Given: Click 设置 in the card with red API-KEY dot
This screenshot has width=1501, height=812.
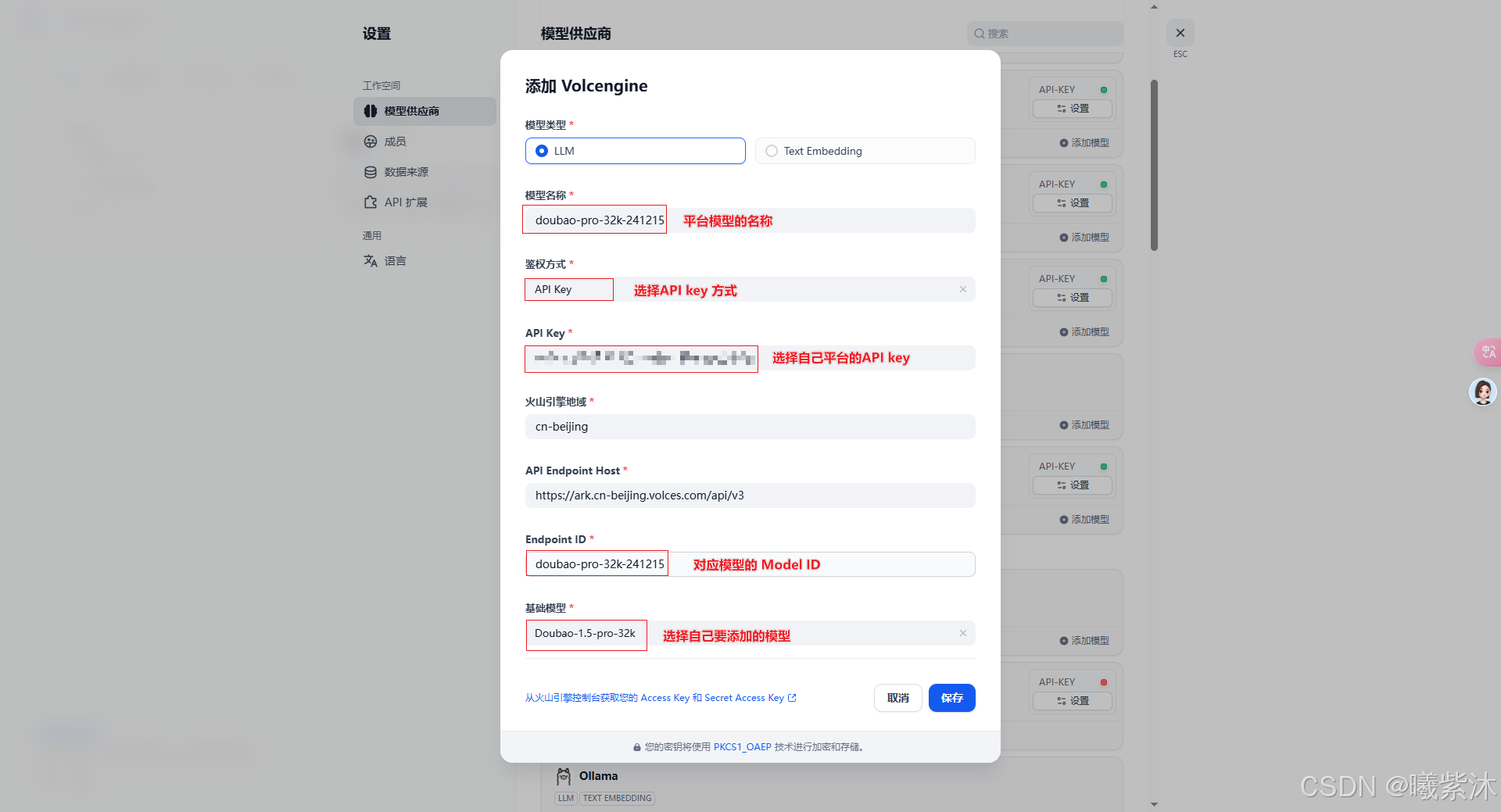Looking at the screenshot, I should (1073, 701).
